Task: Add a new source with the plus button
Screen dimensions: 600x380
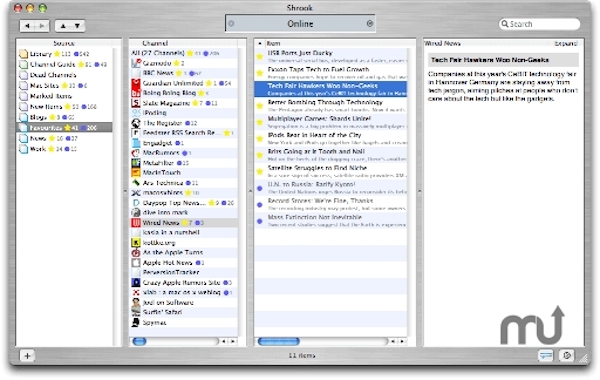Action: (x=27, y=356)
